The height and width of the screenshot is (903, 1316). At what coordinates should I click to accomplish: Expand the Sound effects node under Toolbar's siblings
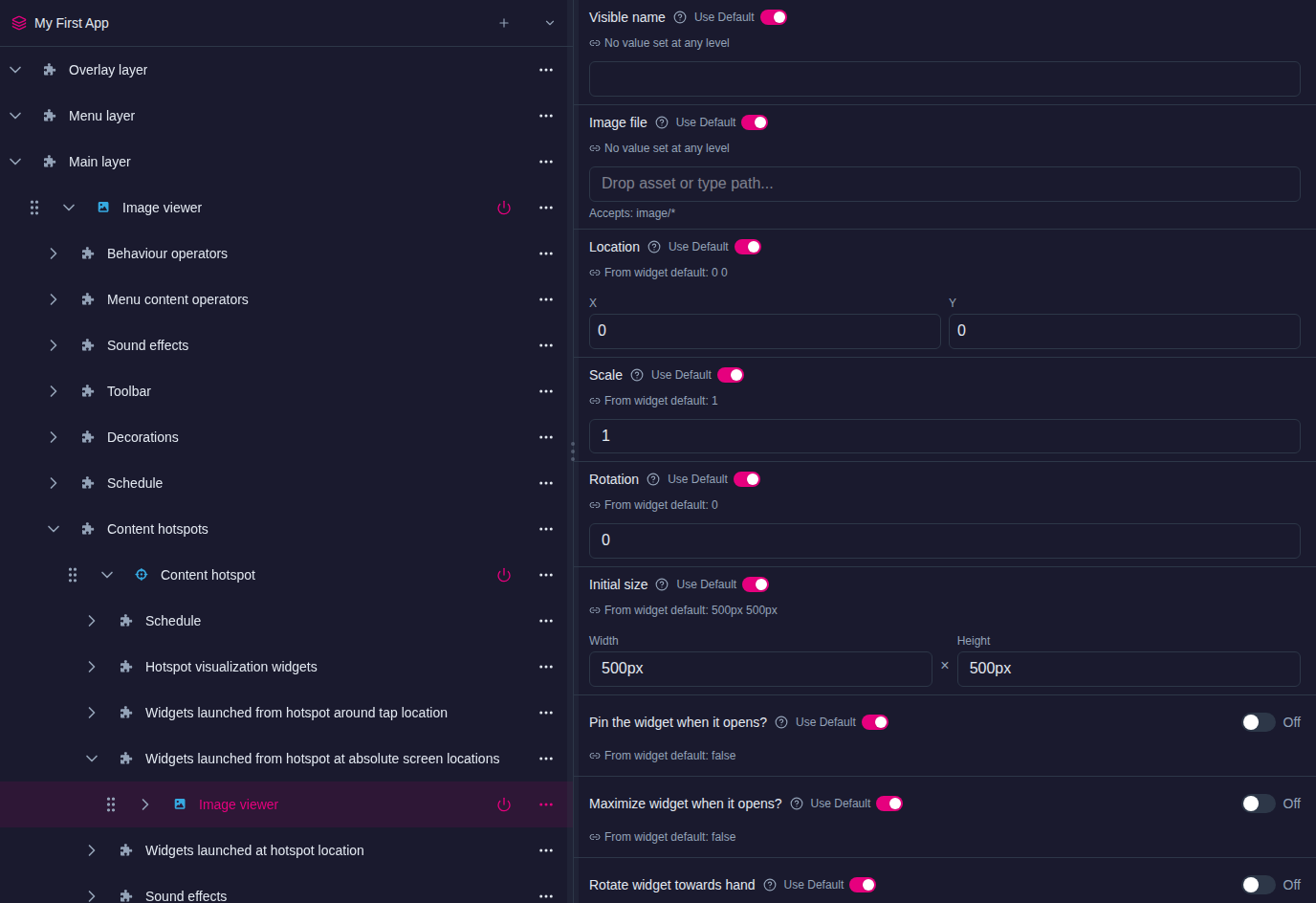coord(54,345)
